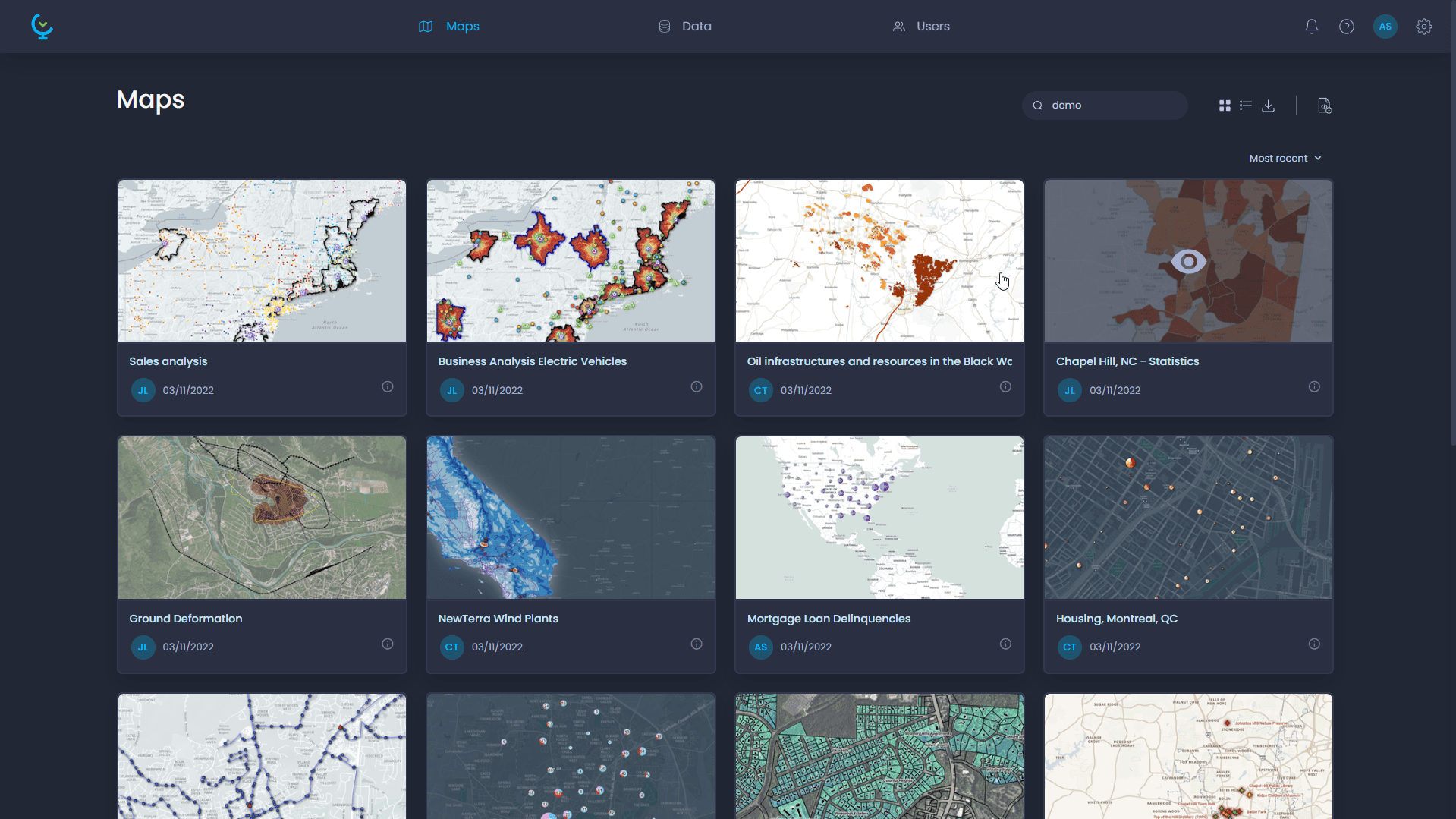This screenshot has height=819, width=1456.
Task: Open the beige street map thumbnail in third row
Action: click(x=1188, y=756)
